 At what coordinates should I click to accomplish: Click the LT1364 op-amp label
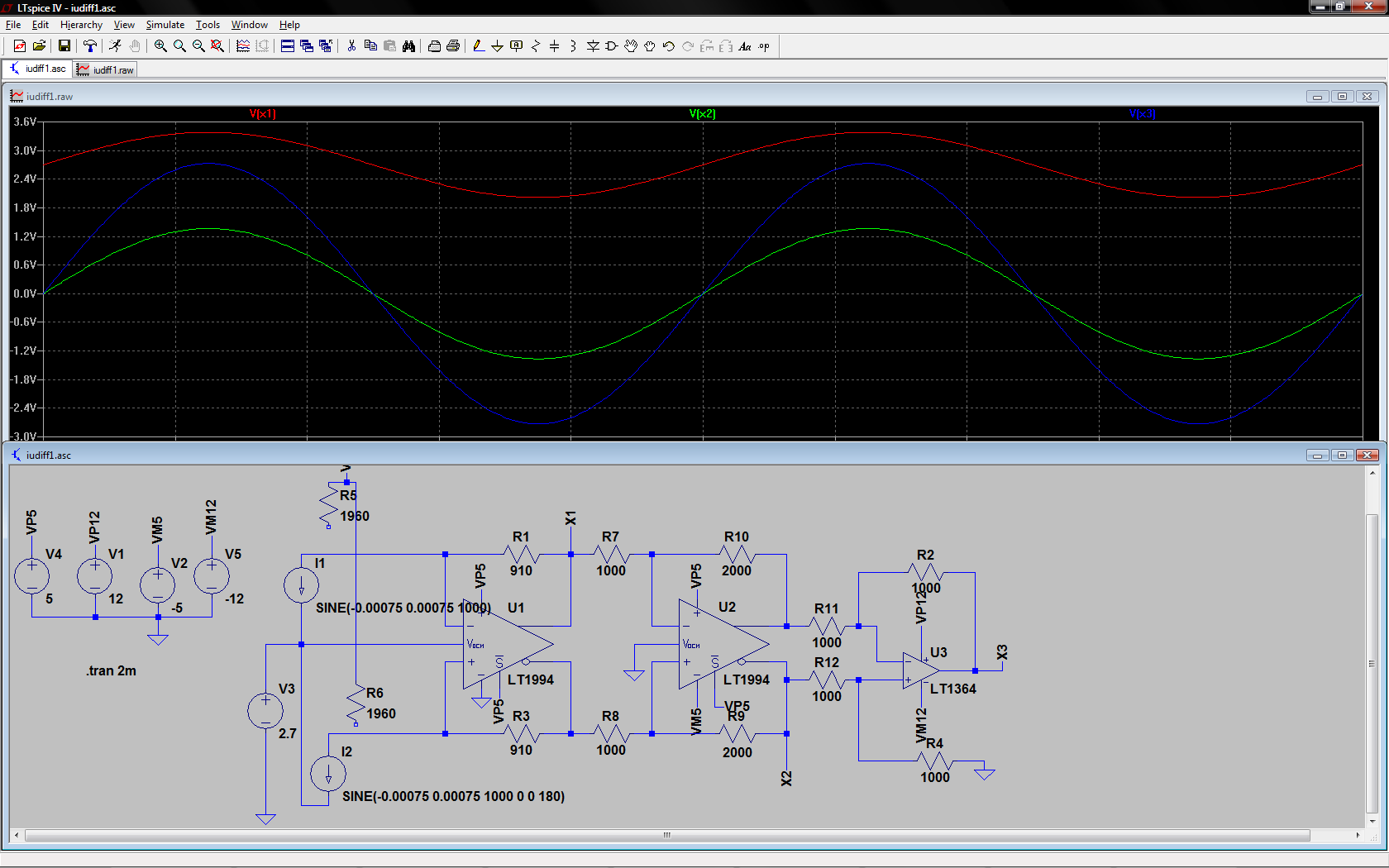point(953,689)
